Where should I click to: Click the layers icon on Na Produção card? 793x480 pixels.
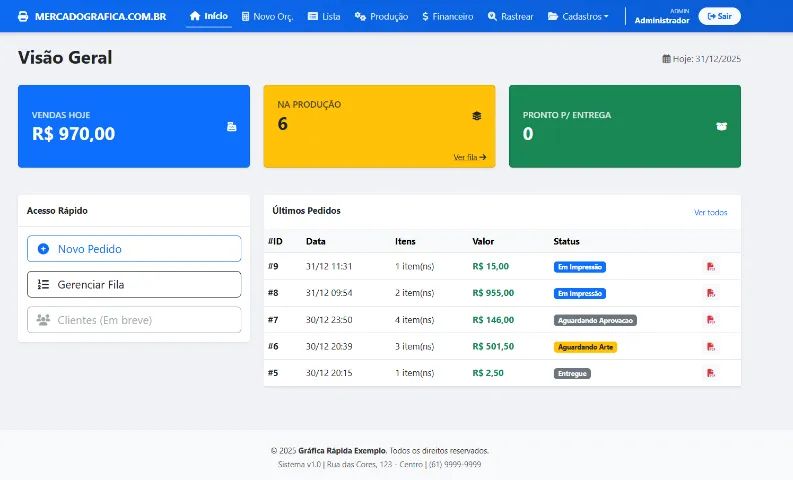click(x=477, y=116)
